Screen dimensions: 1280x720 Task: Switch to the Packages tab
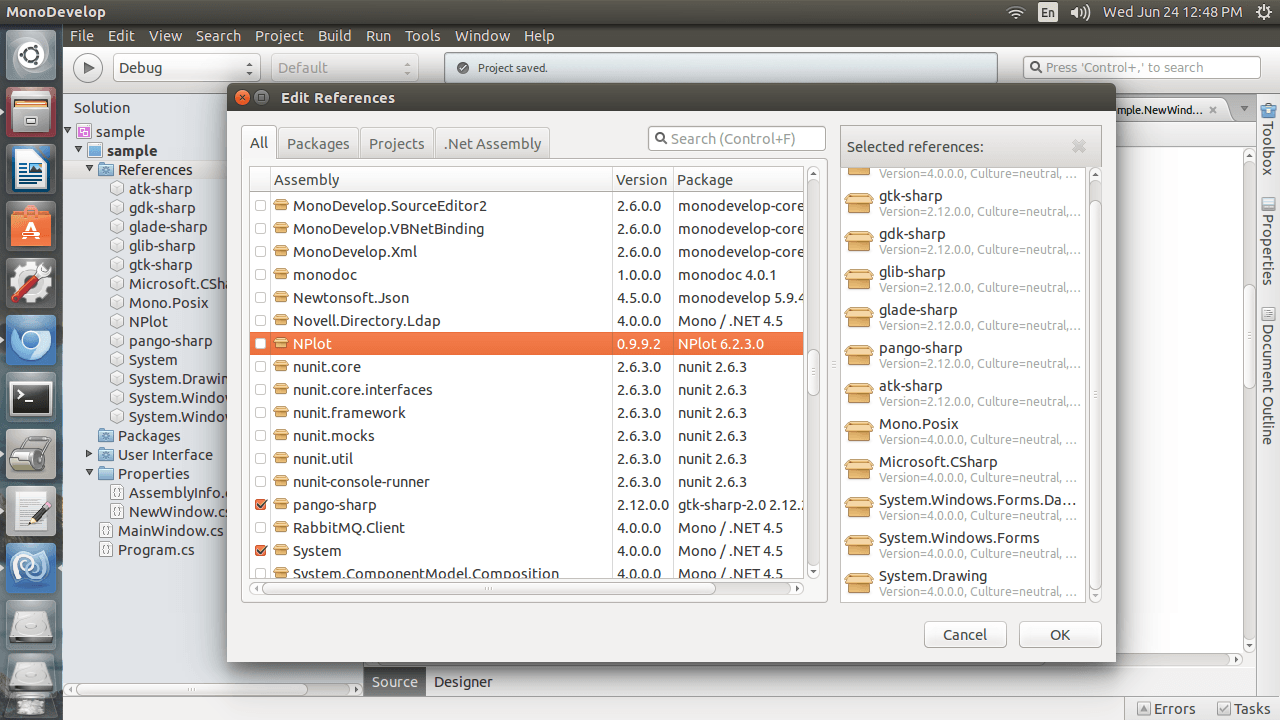tap(318, 144)
